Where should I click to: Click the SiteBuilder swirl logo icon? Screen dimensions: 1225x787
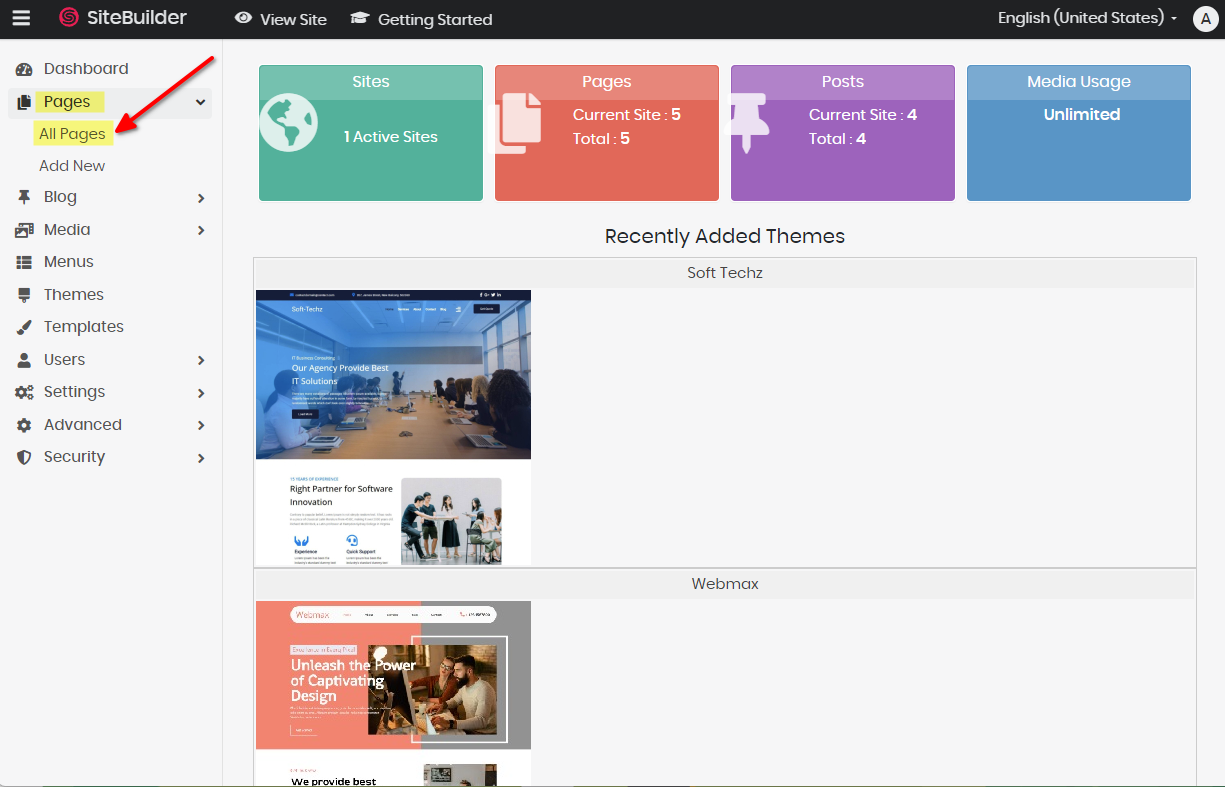tap(69, 18)
